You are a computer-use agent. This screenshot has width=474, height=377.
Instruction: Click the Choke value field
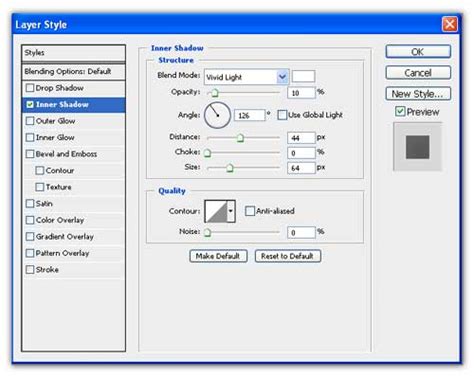coord(301,153)
